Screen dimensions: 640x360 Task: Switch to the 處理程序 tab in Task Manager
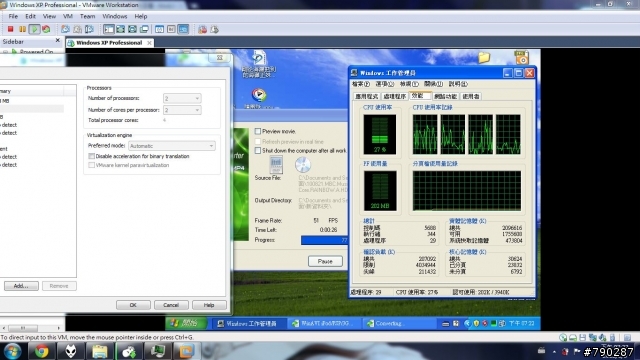[x=395, y=96]
